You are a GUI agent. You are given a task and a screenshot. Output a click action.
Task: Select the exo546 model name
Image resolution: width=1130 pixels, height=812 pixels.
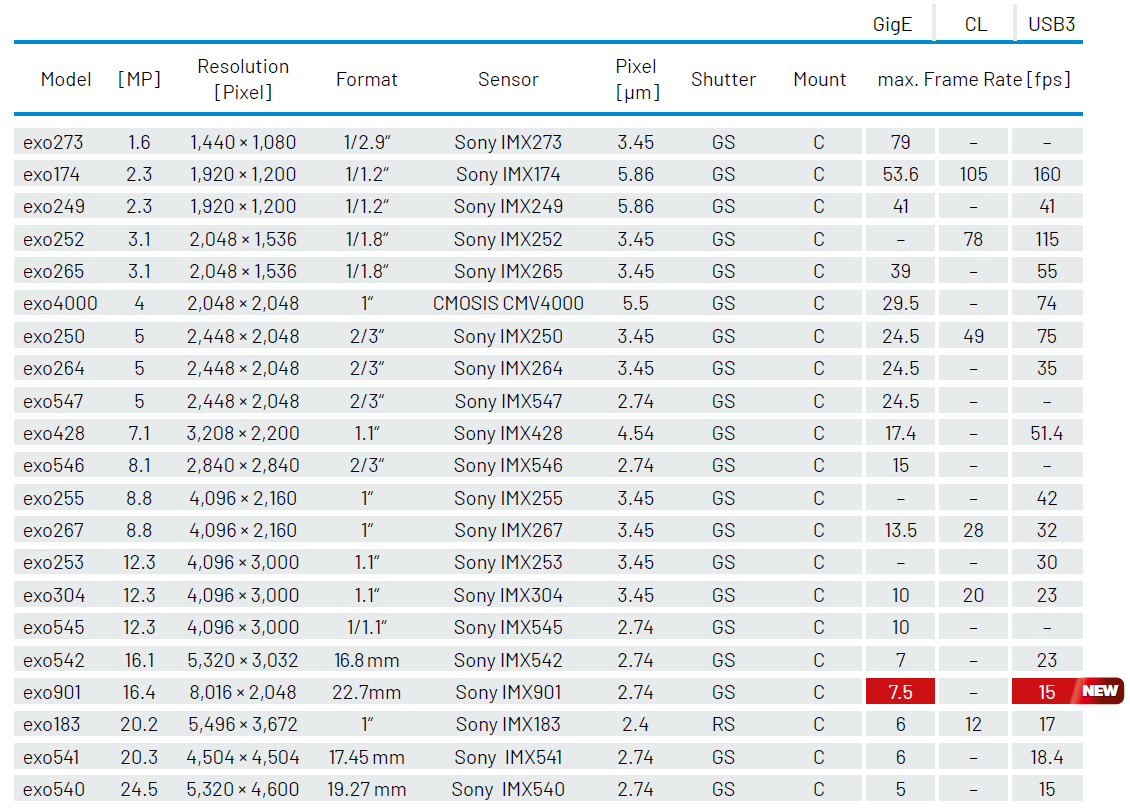(x=53, y=465)
